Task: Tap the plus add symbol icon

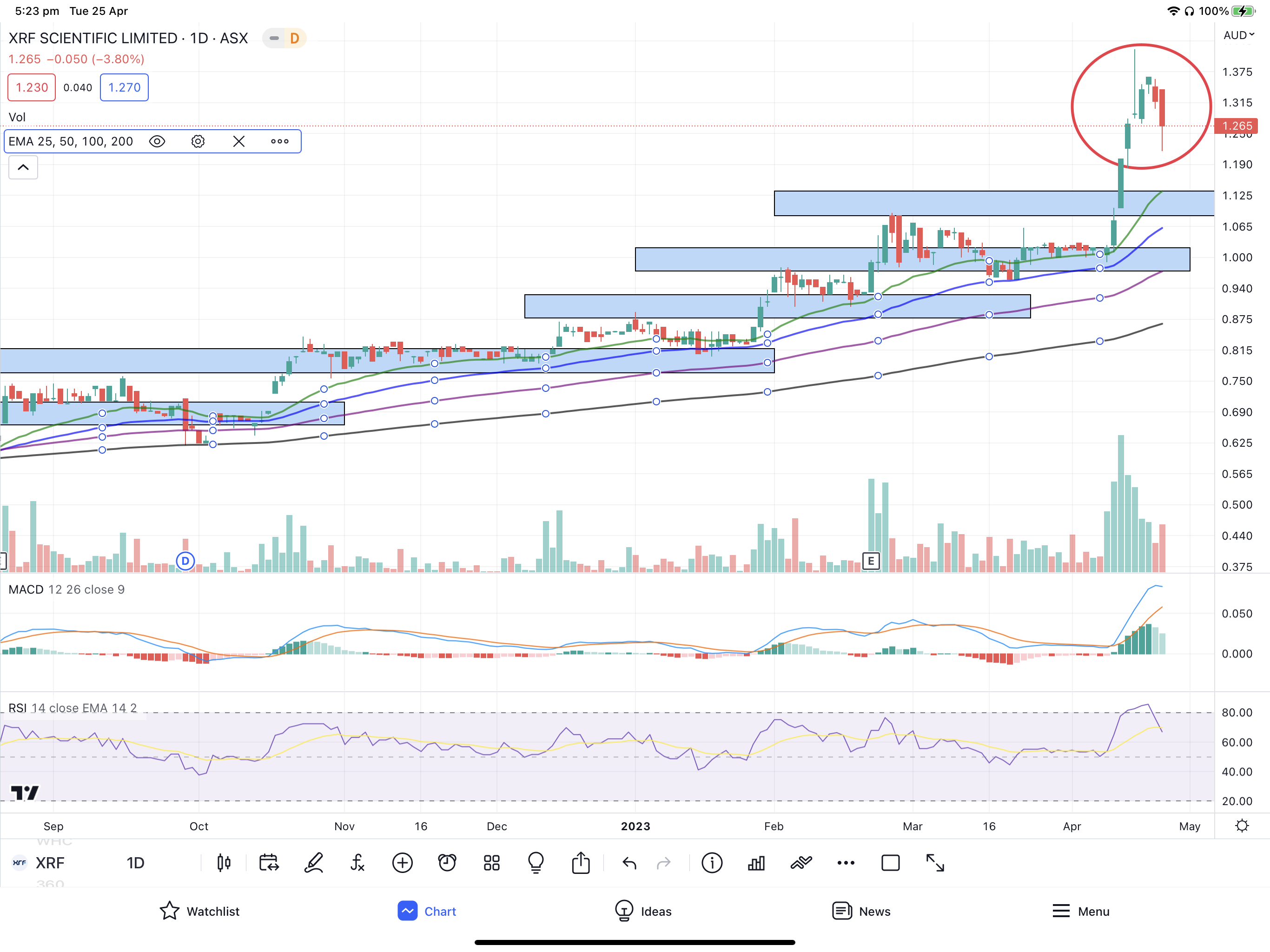Action: point(403,862)
